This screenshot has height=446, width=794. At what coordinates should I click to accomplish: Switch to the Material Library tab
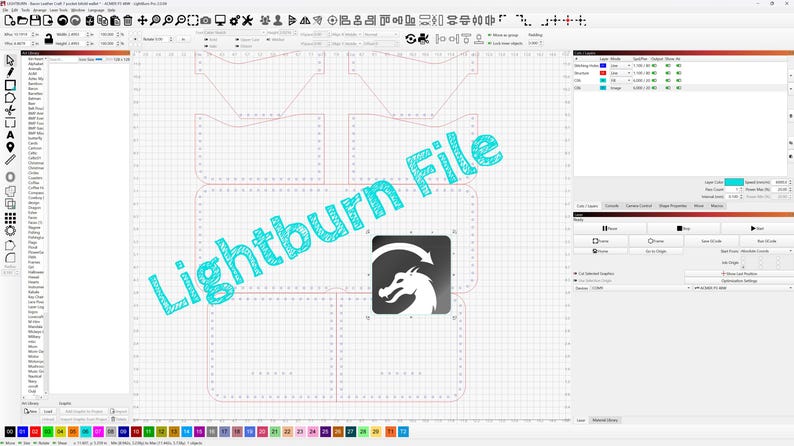click(x=605, y=420)
